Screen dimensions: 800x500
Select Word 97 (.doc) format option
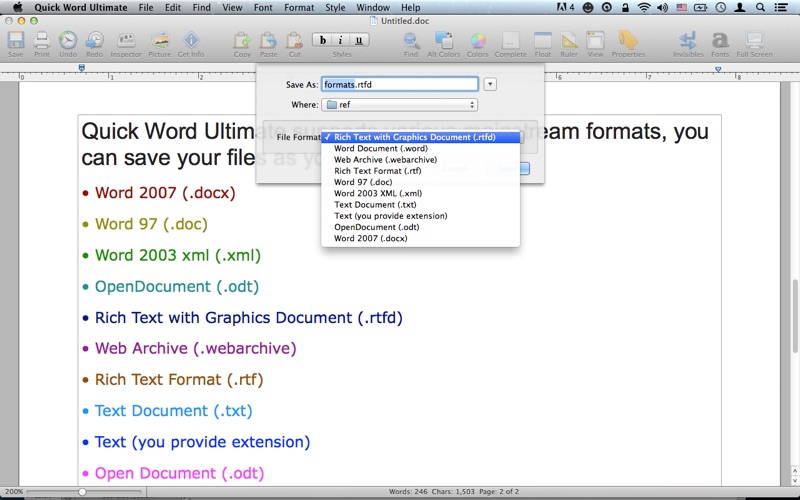point(420,182)
